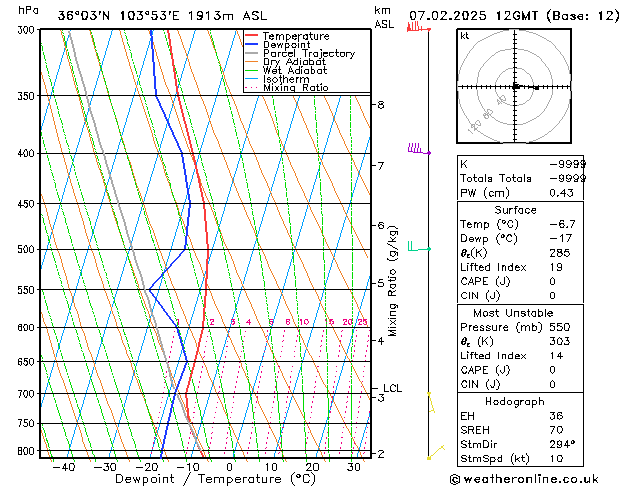Click the red wind barb at 300 hPa
The width and height of the screenshot is (629, 486).
point(418,27)
